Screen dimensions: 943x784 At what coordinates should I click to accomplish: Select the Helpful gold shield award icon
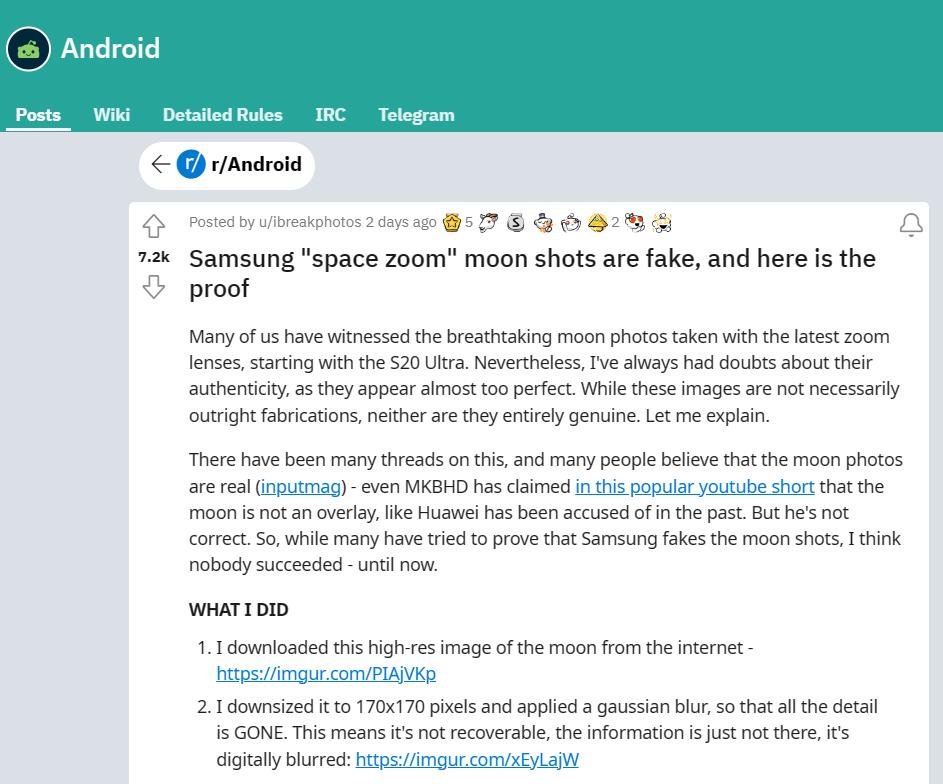coord(598,222)
